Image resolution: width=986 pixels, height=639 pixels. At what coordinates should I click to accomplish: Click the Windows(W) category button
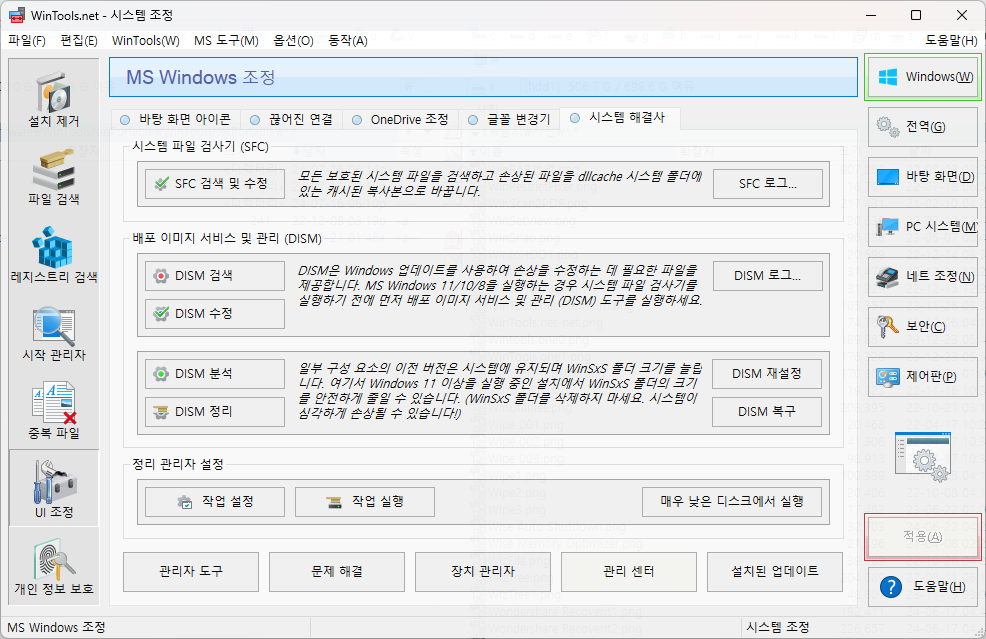(x=922, y=77)
